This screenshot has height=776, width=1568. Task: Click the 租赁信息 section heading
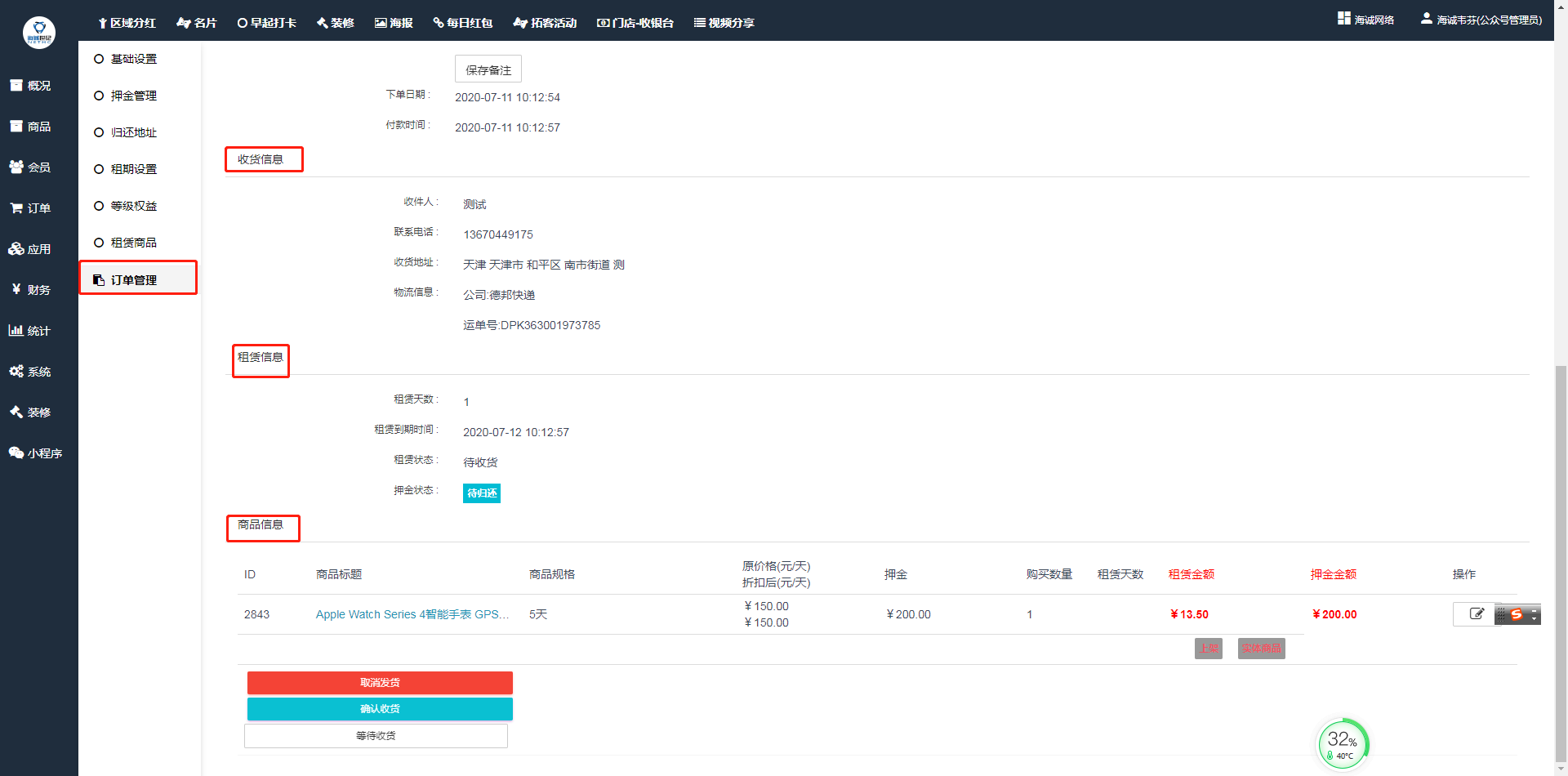(261, 357)
